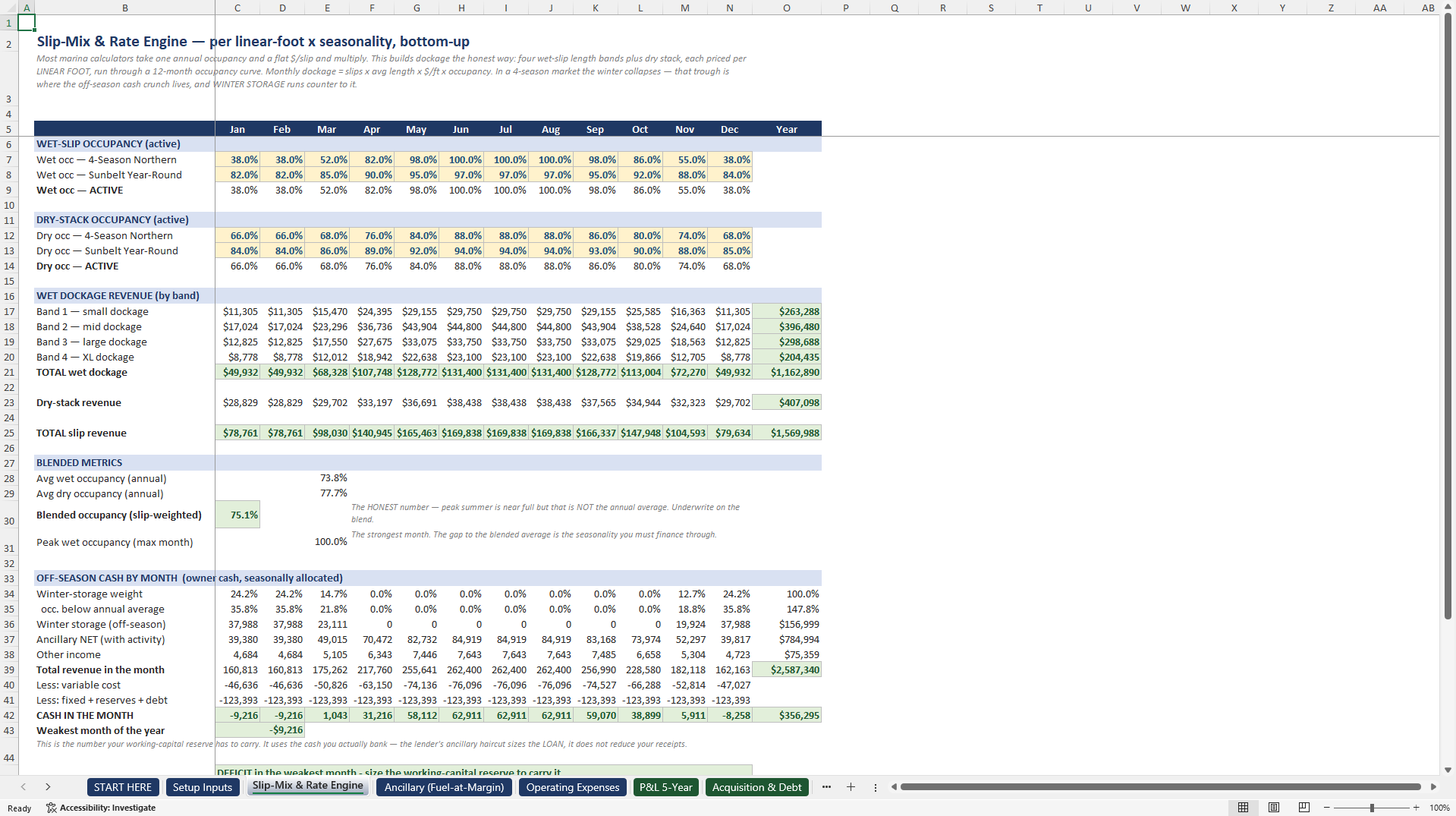This screenshot has width=1456, height=816.
Task: Switch to Normal view icon
Action: [x=1243, y=808]
